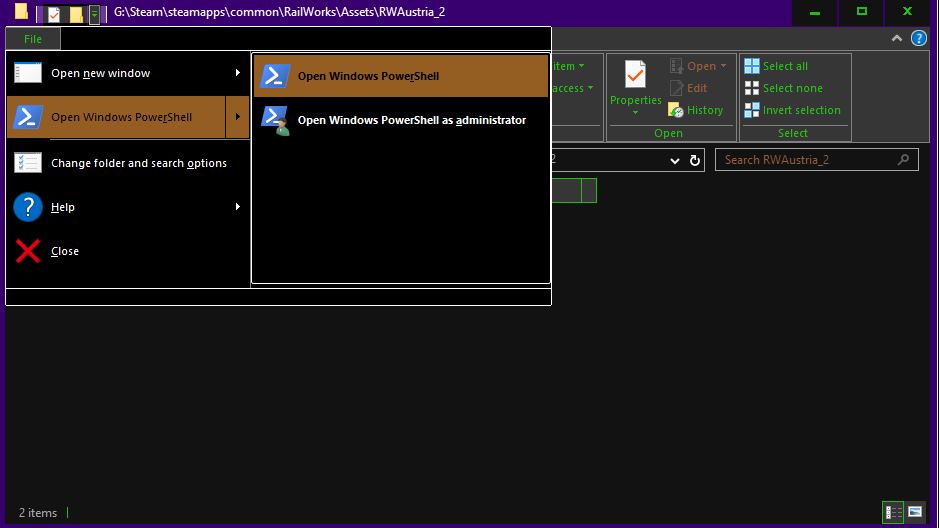Collapse the ribbon with the chevron
This screenshot has height=528, width=939.
point(896,38)
